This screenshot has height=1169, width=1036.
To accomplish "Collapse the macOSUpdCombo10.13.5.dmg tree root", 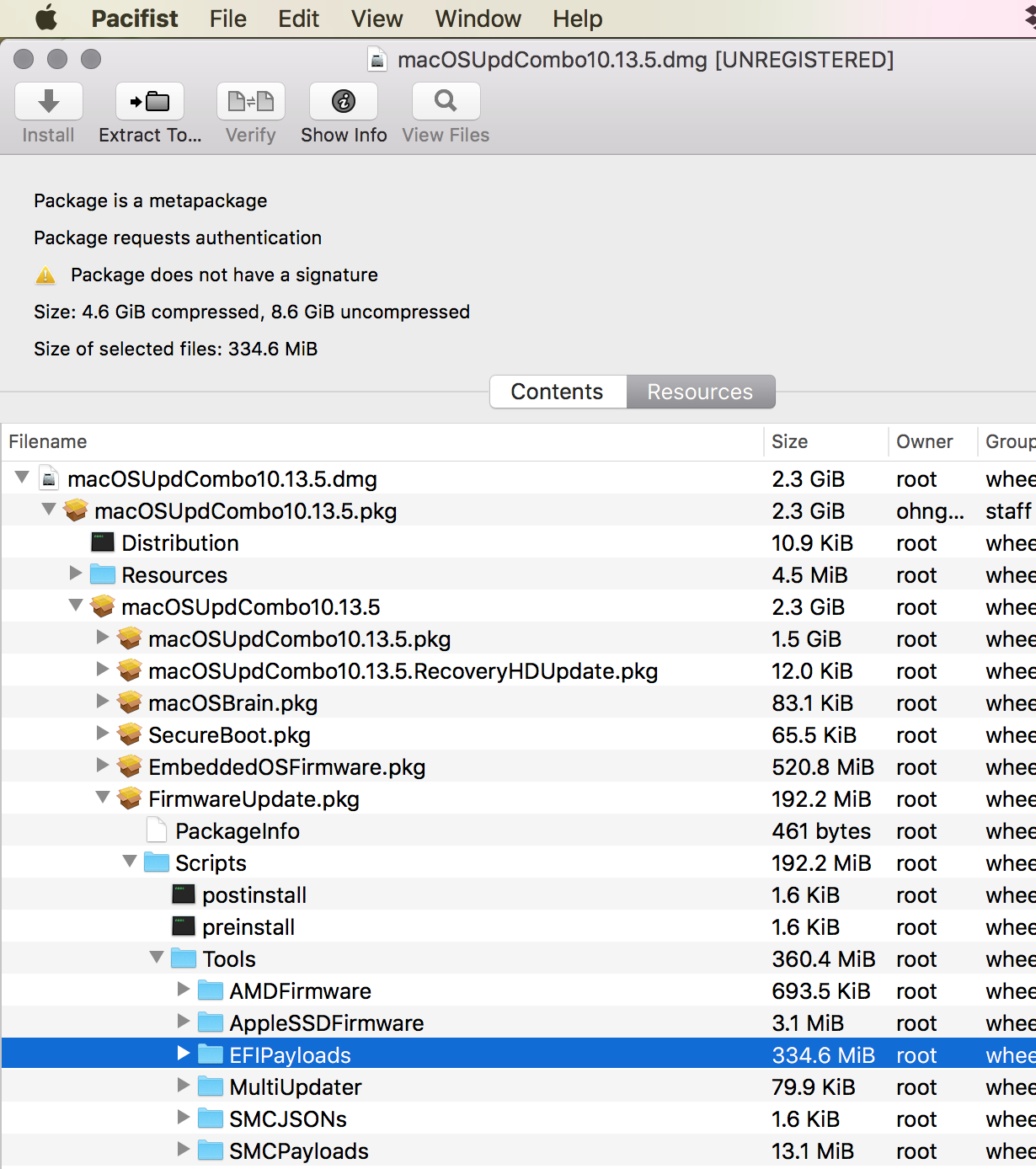I will [x=23, y=478].
